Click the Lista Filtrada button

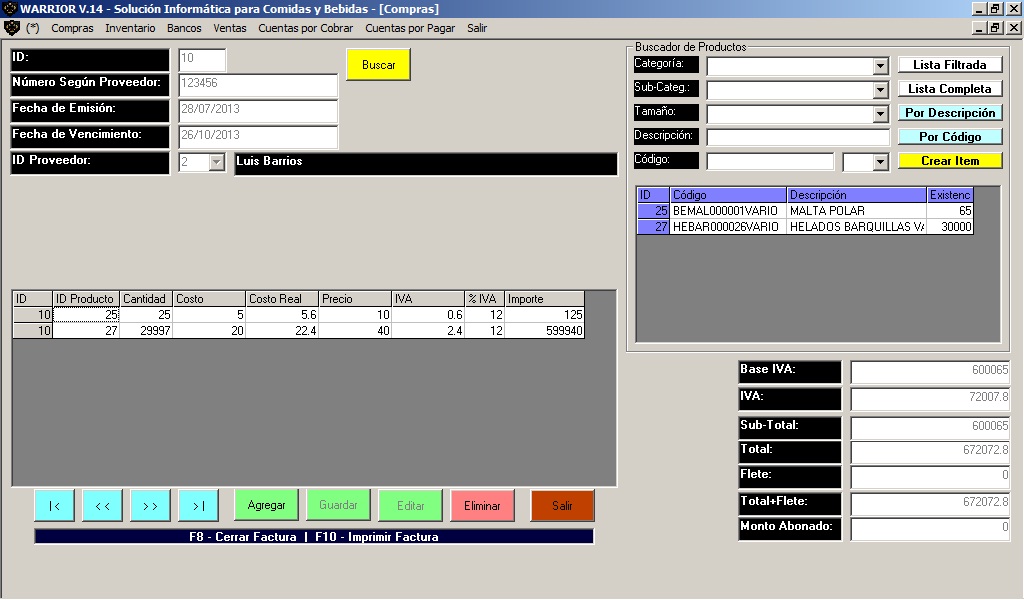tap(949, 65)
